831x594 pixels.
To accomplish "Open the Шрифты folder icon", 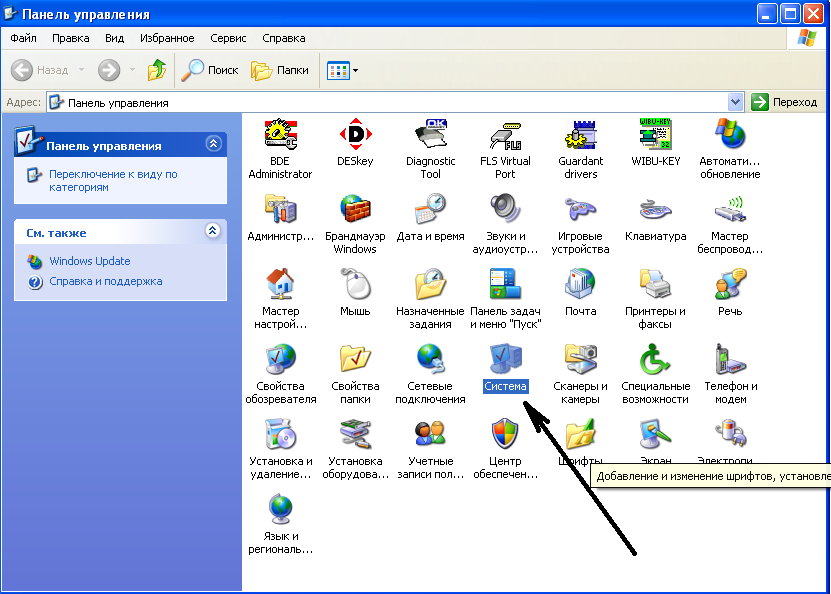I will 580,435.
